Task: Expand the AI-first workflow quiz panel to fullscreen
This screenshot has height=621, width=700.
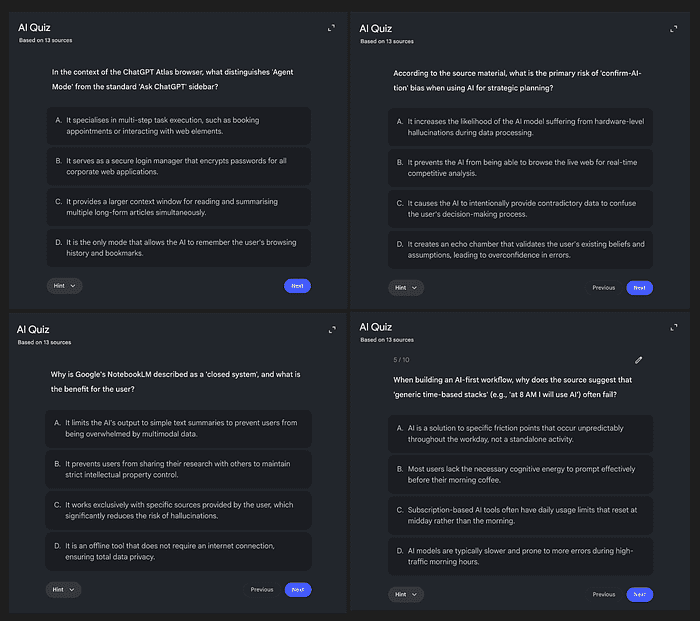Action: [x=674, y=327]
